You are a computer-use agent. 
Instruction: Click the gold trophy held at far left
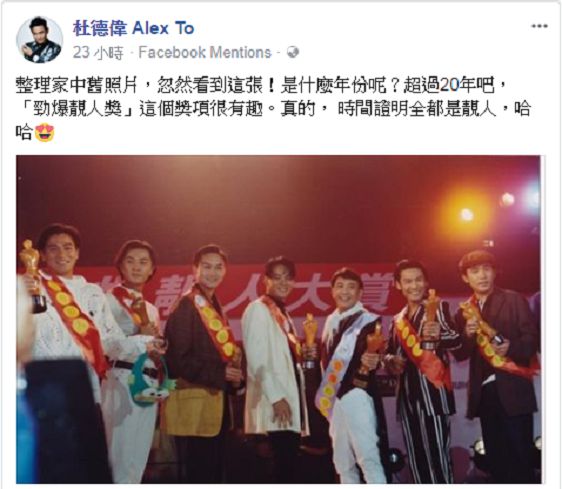[32, 274]
